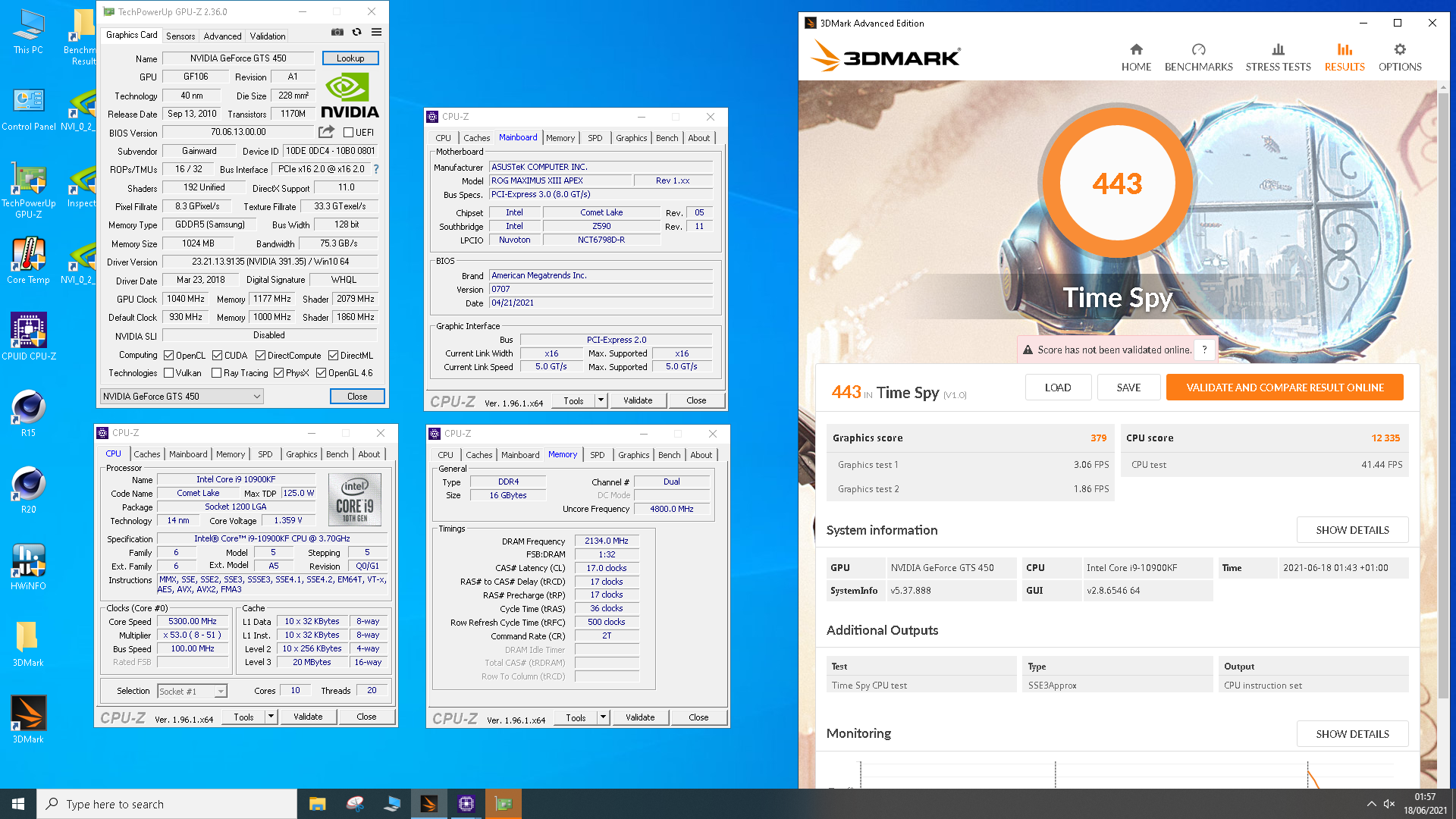
Task: Show hidden system tray icons chevron
Action: [x=1371, y=804]
